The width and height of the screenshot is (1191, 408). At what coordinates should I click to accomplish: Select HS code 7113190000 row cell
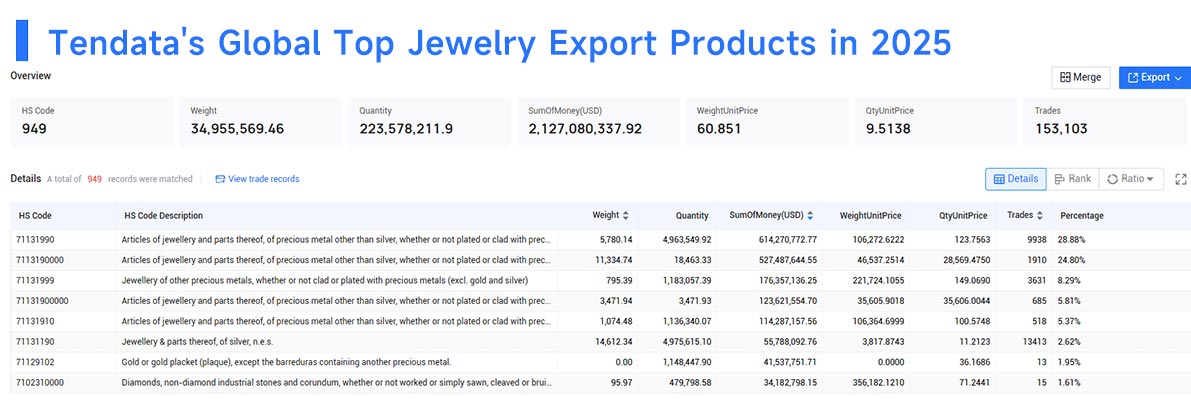tap(39, 260)
